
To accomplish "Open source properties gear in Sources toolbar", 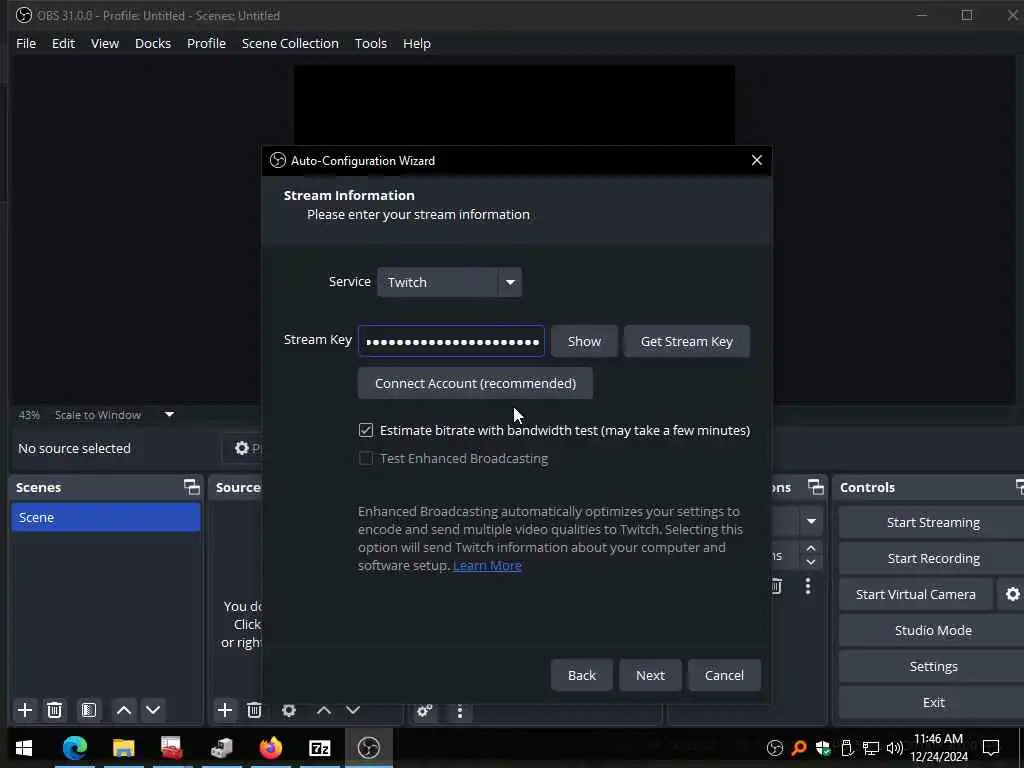I will (x=289, y=710).
